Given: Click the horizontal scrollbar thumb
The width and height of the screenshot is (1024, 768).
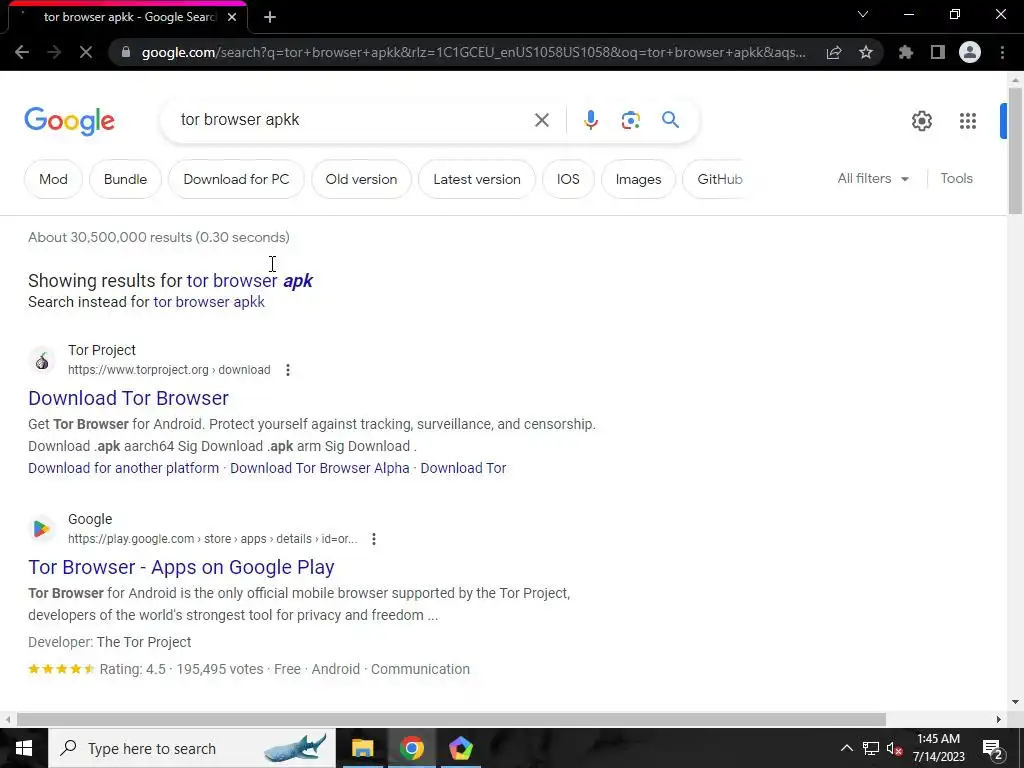Looking at the screenshot, I should point(451,720).
